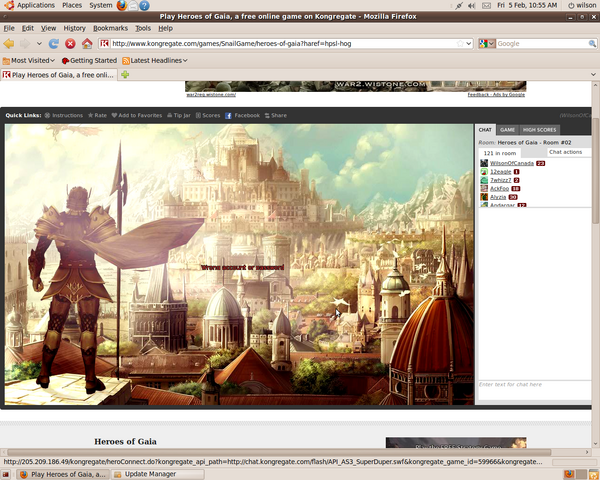Viewport: 600px width, 480px height.
Task: Open WilsonOfCanada user profile link
Action: click(512, 163)
